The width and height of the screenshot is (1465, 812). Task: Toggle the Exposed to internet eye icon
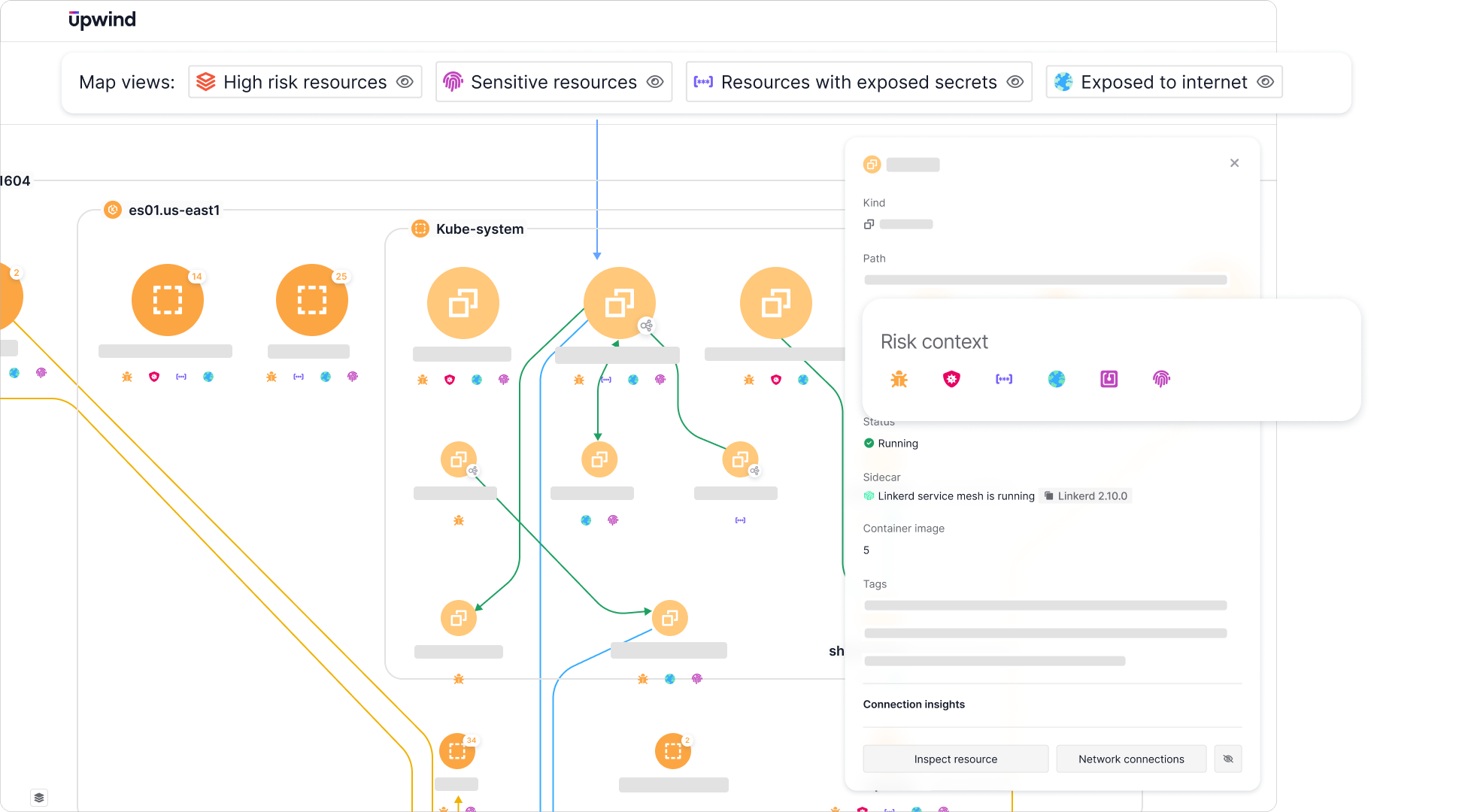[1266, 82]
